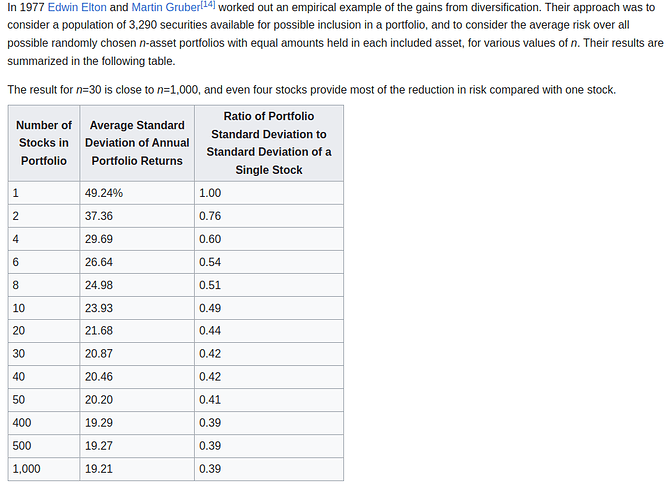Click the Ratio of Portfolio Standard Deviation header
The image size is (670, 500).
click(x=269, y=143)
